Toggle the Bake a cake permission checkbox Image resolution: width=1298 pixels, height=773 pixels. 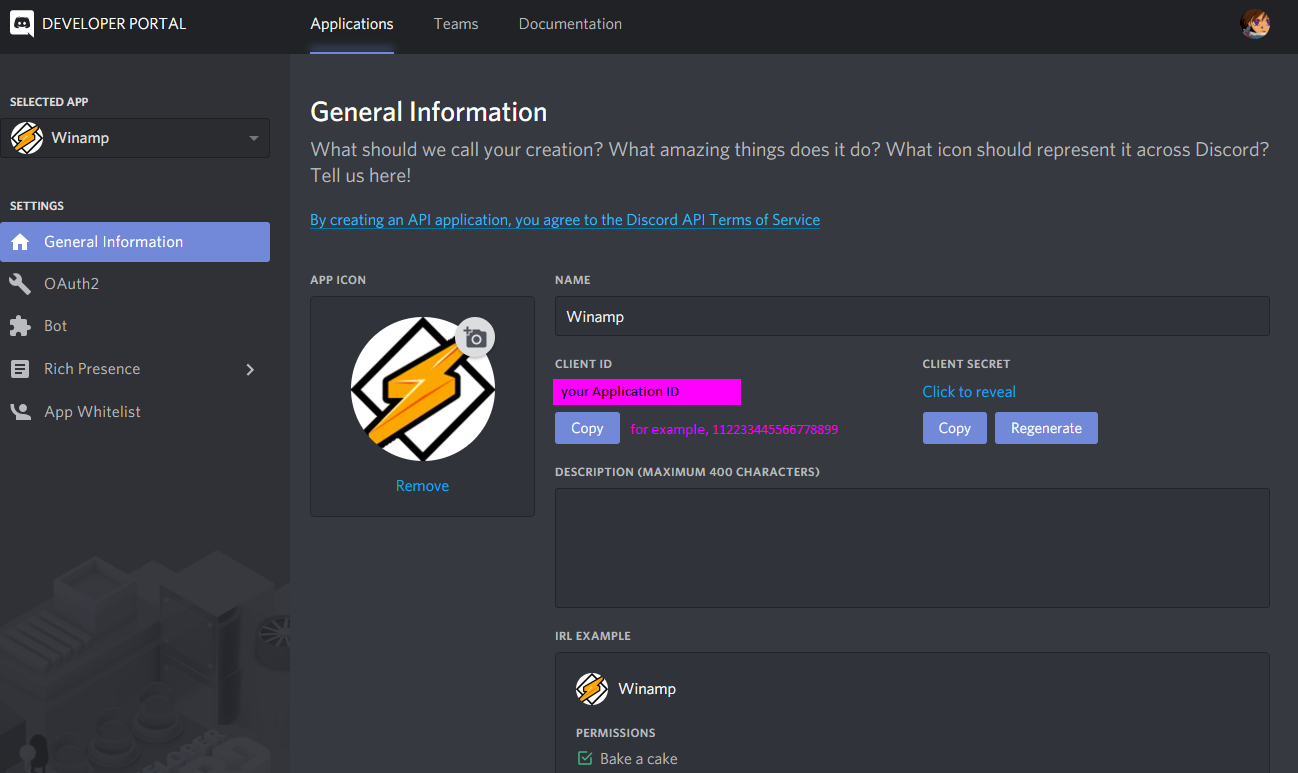585,759
